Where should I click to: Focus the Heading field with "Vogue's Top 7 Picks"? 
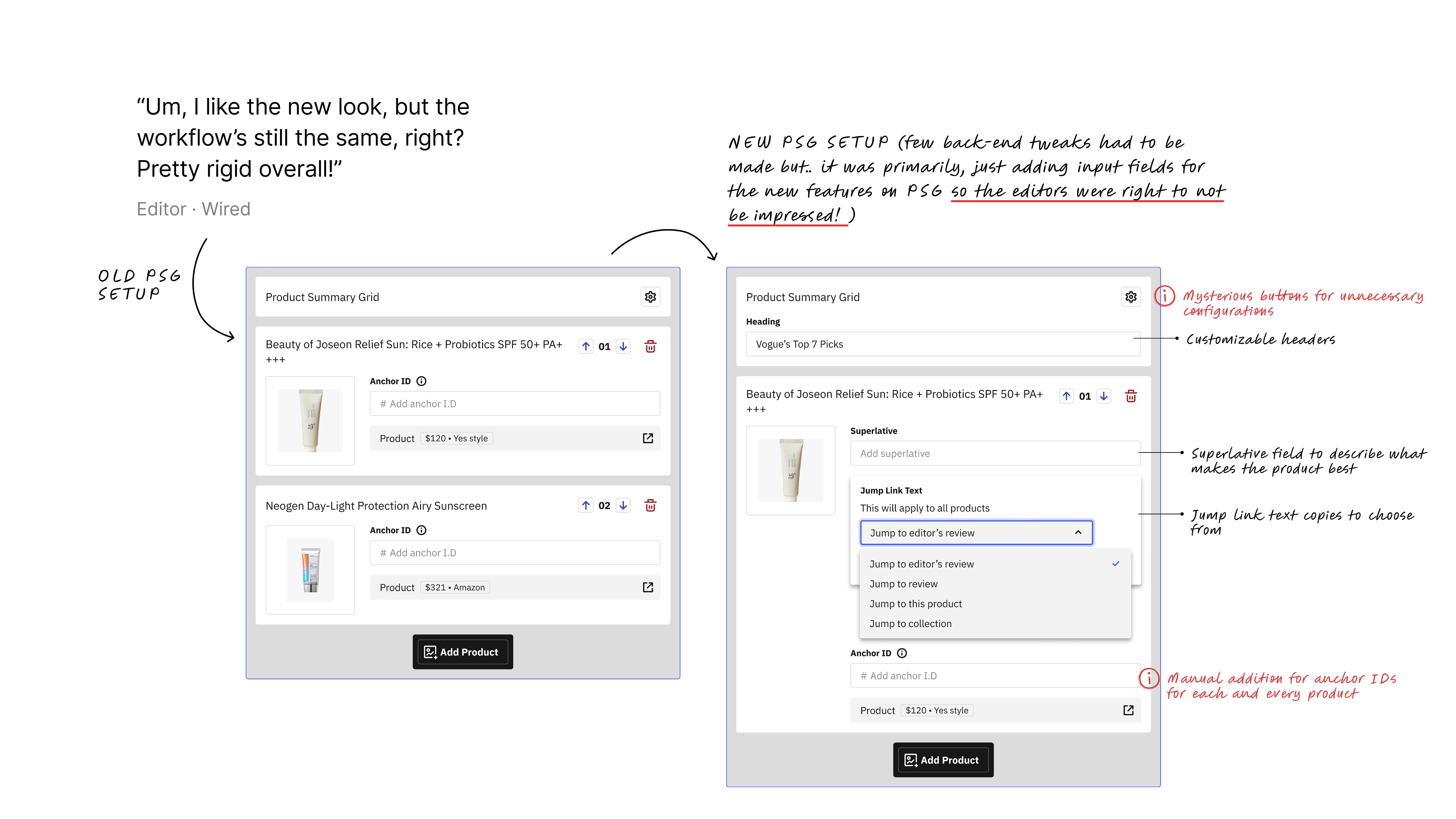(x=943, y=344)
